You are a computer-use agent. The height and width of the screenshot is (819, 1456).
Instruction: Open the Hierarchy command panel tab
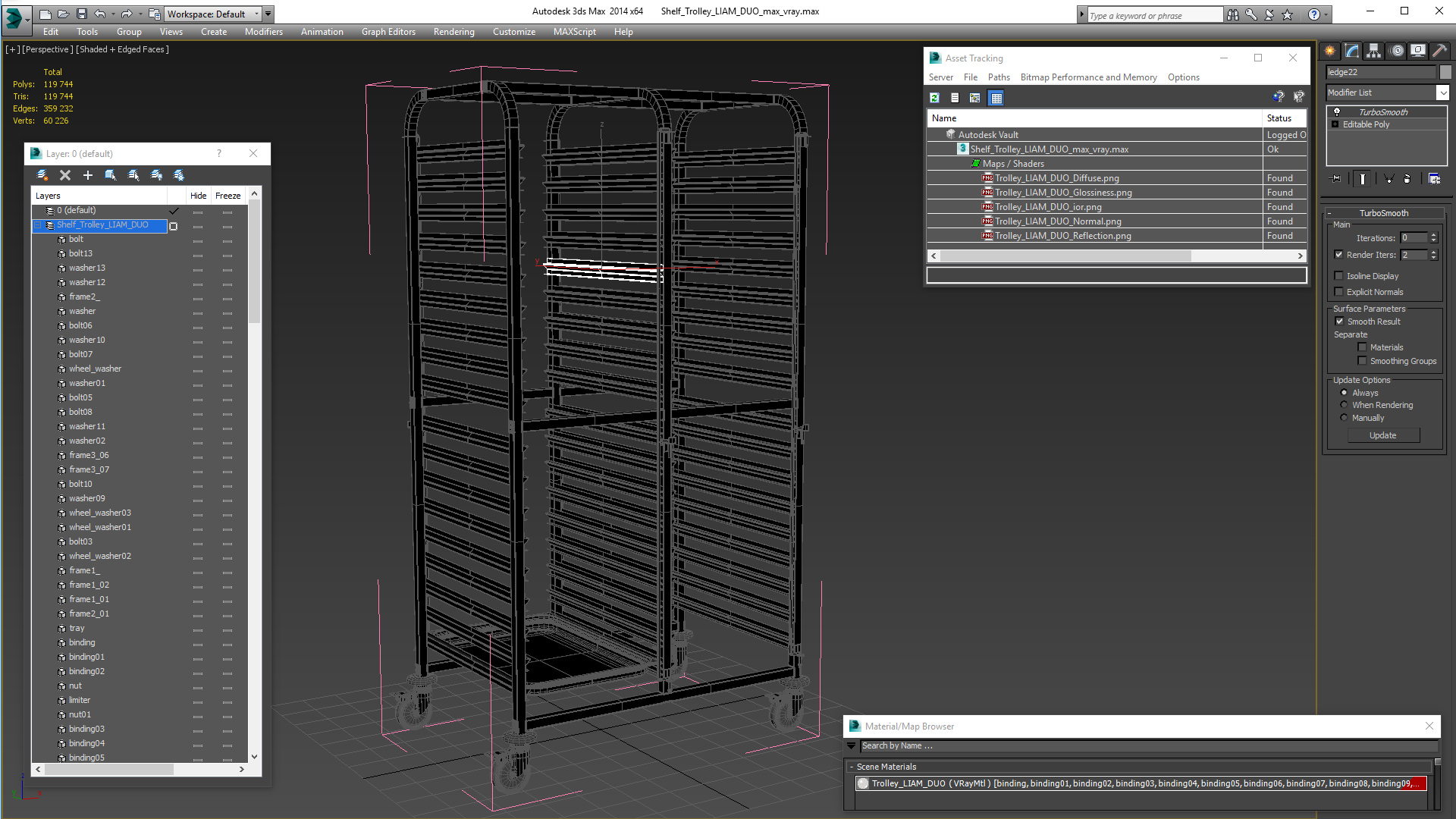pos(1373,51)
